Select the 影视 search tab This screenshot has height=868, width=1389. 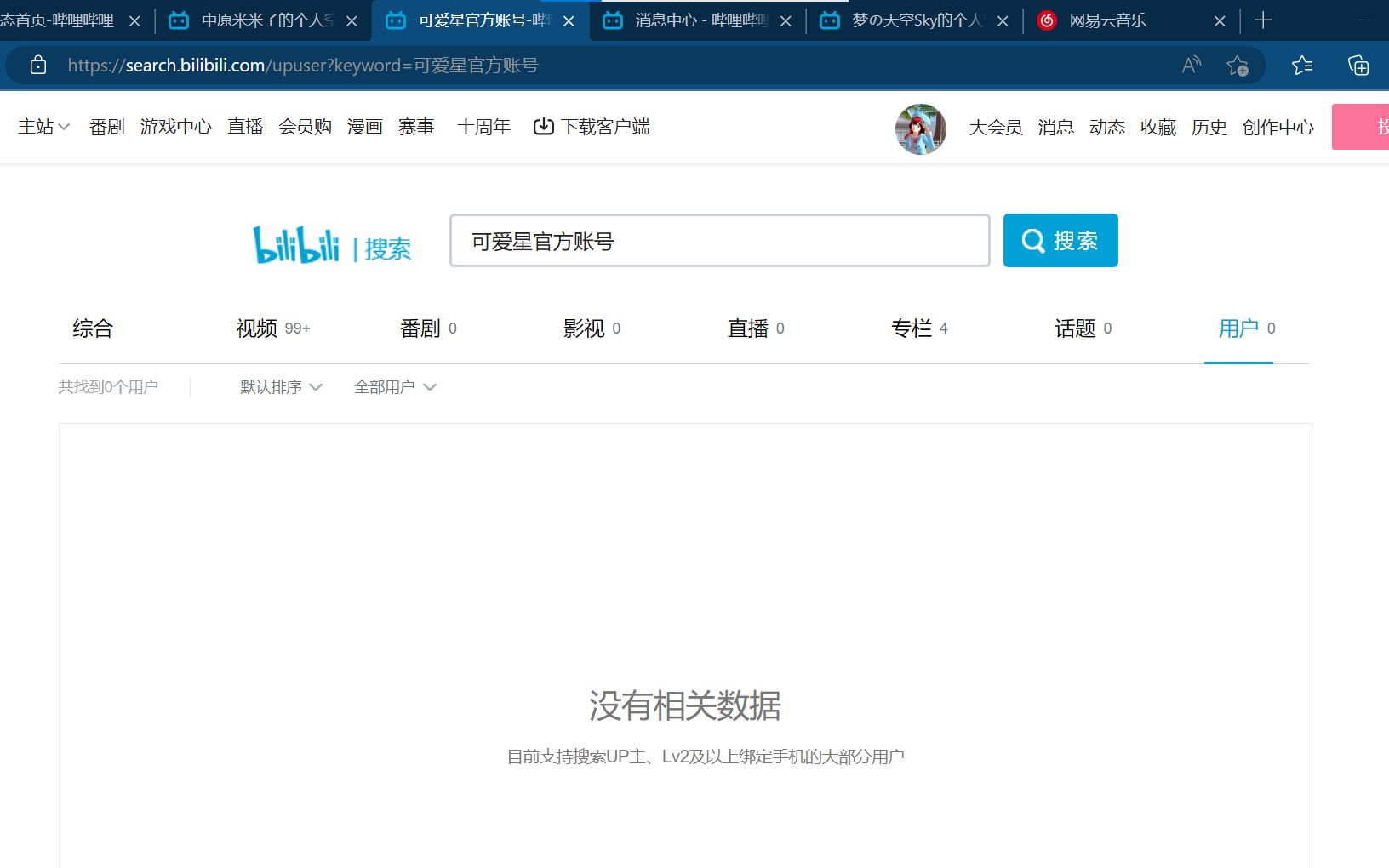pyautogui.click(x=592, y=328)
